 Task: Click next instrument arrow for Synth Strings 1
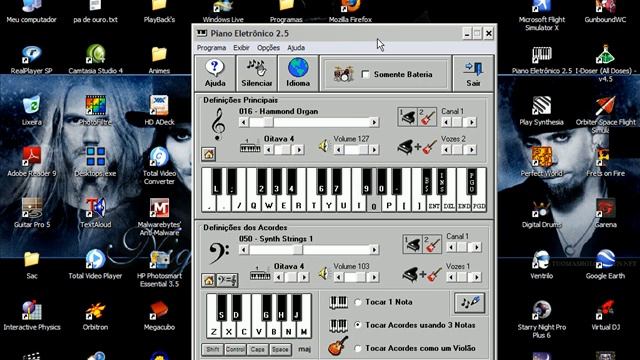[x=374, y=249]
